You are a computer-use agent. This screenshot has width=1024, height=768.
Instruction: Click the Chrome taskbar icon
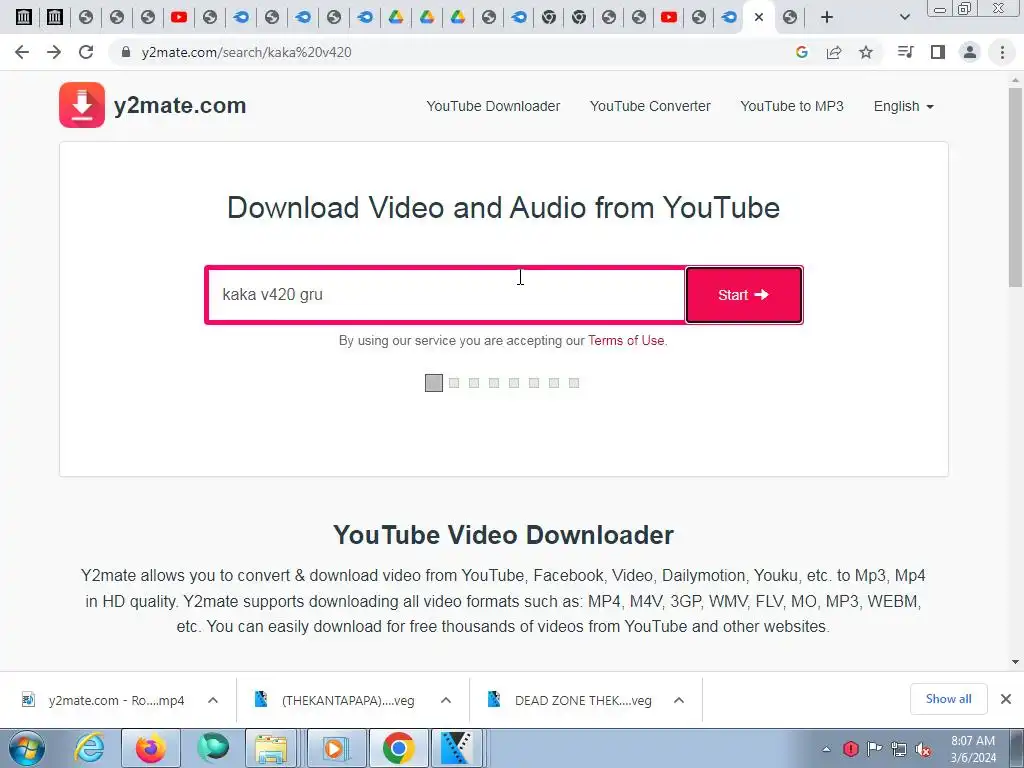click(x=398, y=748)
